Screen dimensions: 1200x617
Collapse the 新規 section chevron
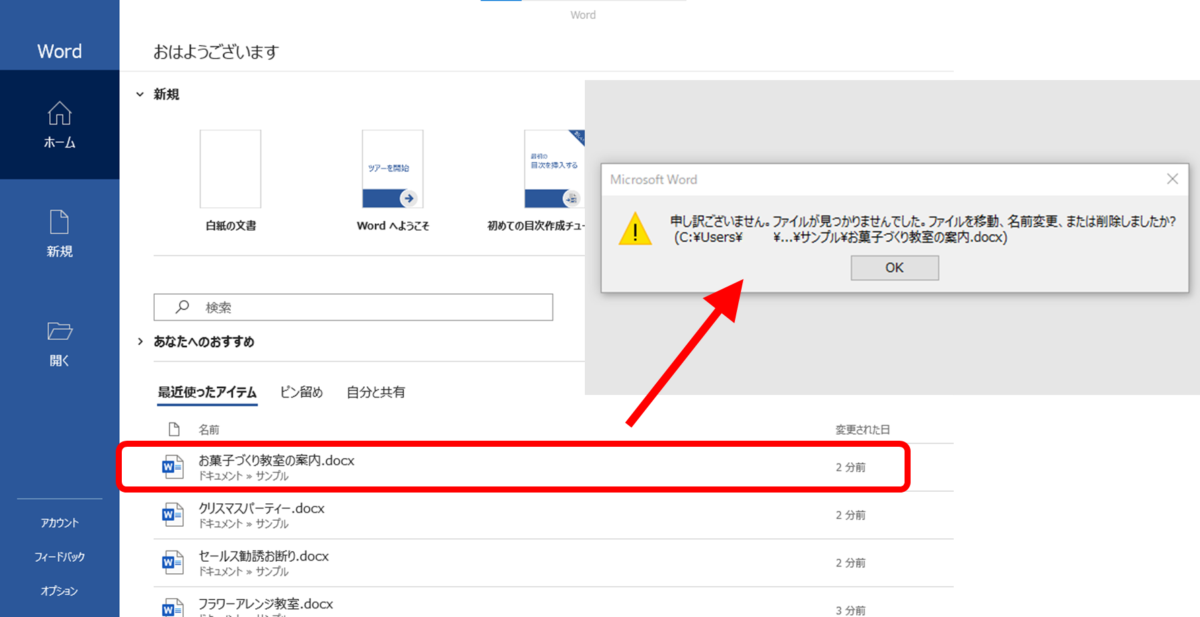140,94
